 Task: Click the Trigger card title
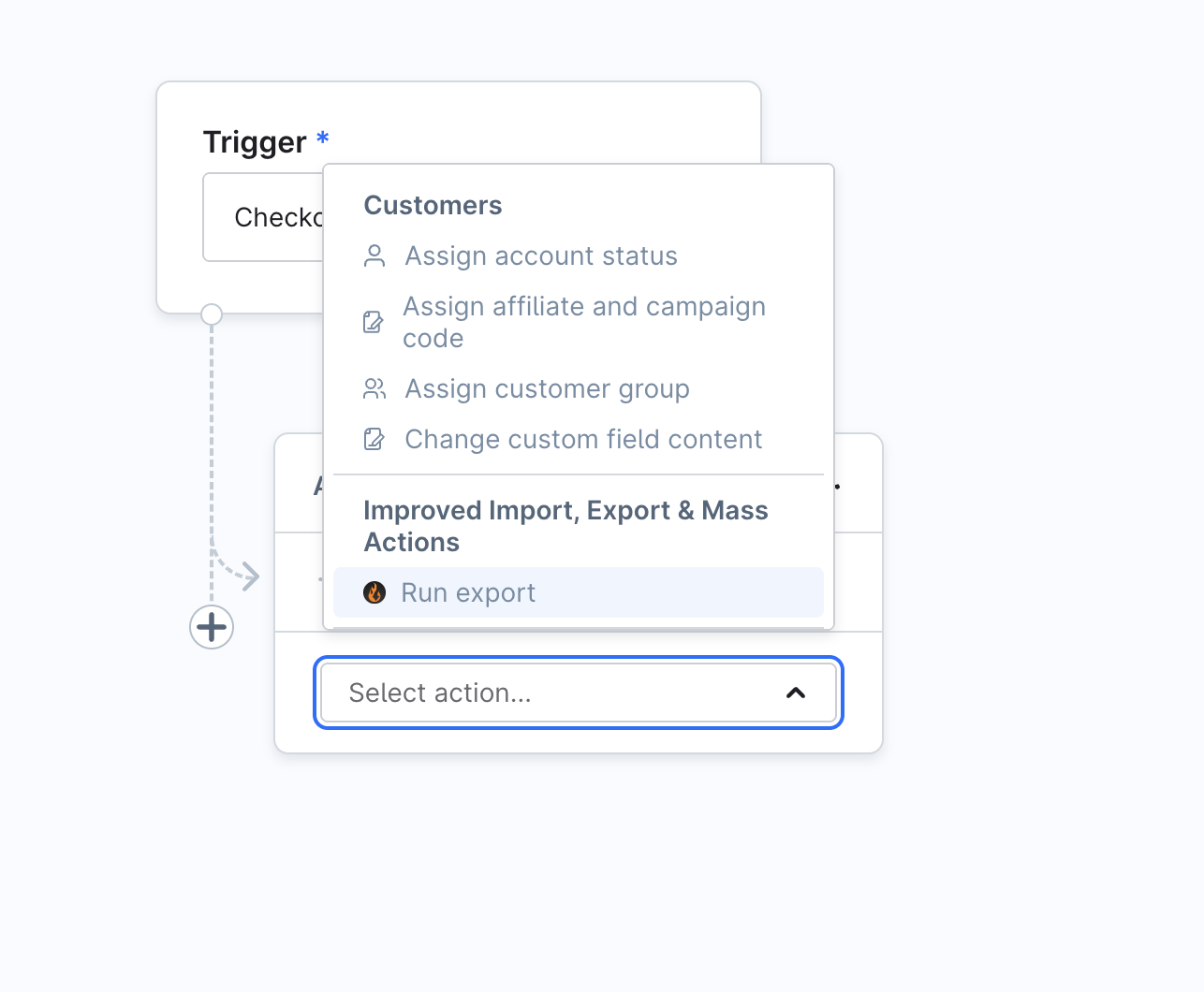point(254,141)
